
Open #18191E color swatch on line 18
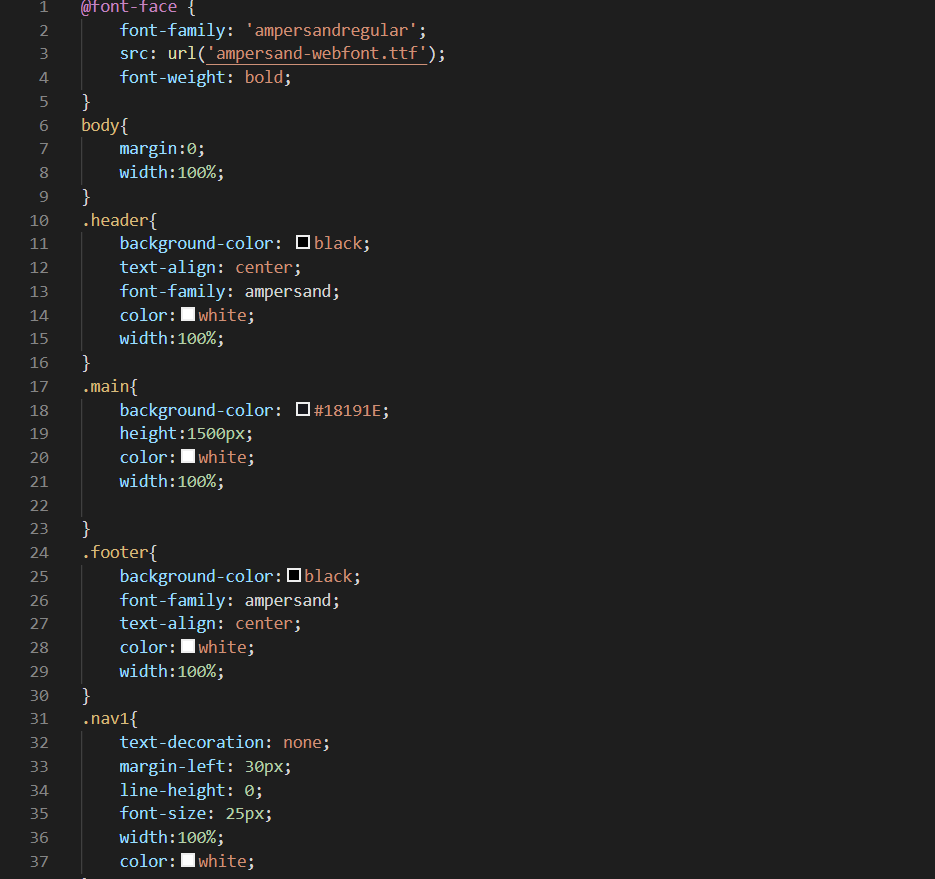coord(303,410)
